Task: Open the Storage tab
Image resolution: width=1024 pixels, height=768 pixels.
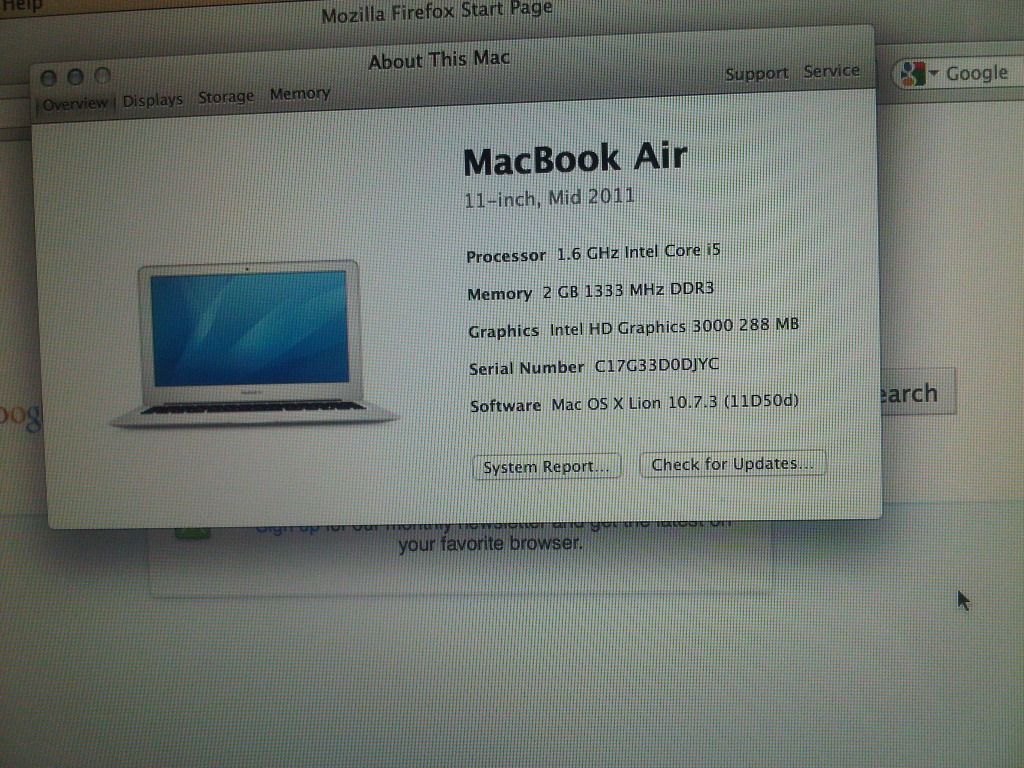Action: (226, 97)
